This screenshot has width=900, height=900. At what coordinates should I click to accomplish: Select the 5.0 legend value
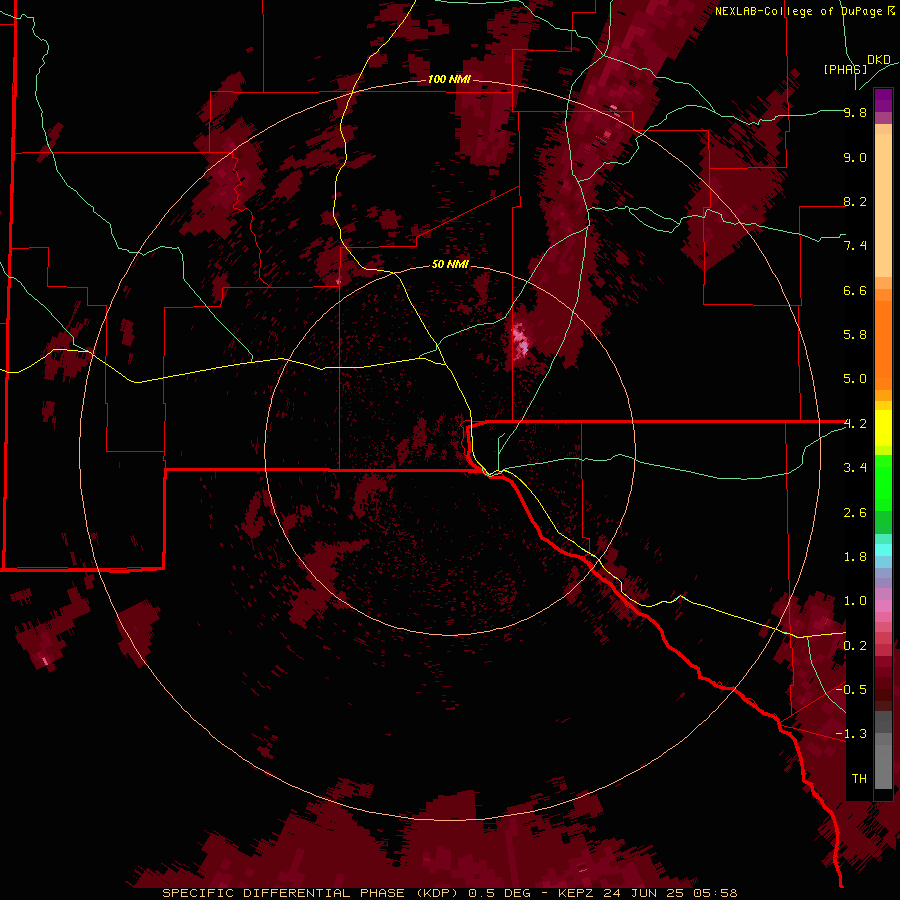click(x=855, y=379)
